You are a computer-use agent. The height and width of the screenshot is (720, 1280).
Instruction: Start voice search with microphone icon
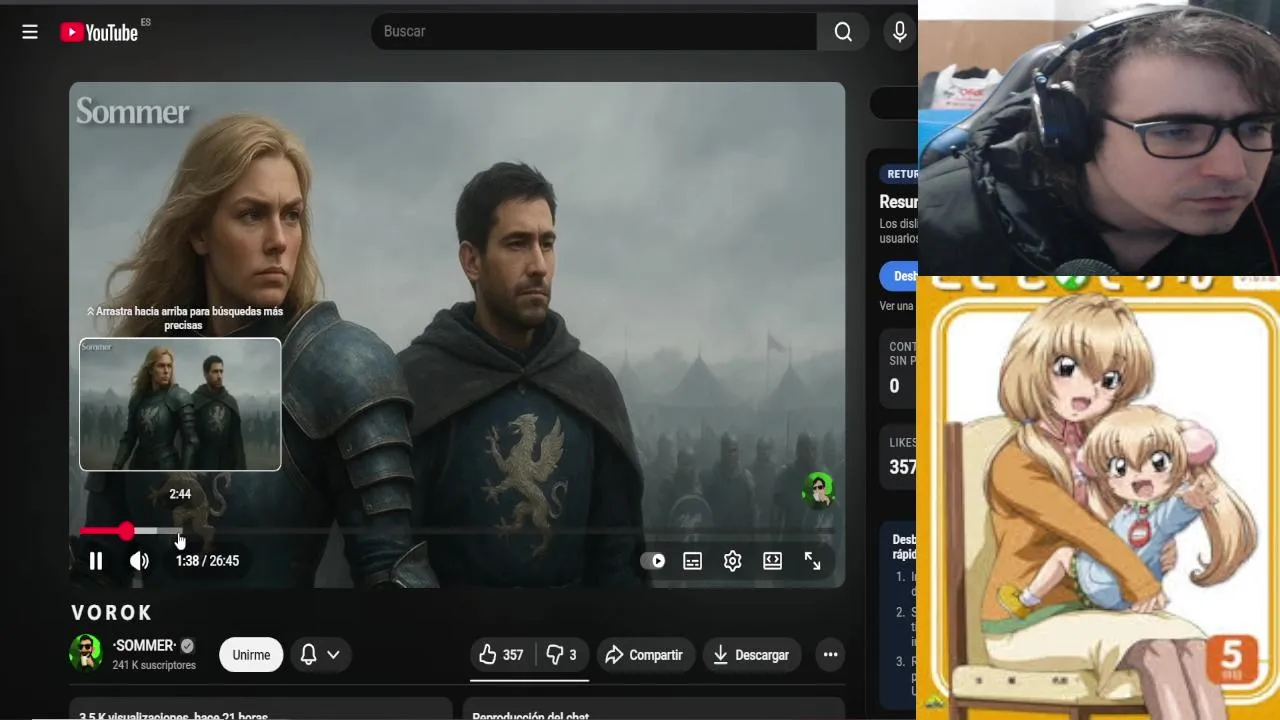point(900,32)
